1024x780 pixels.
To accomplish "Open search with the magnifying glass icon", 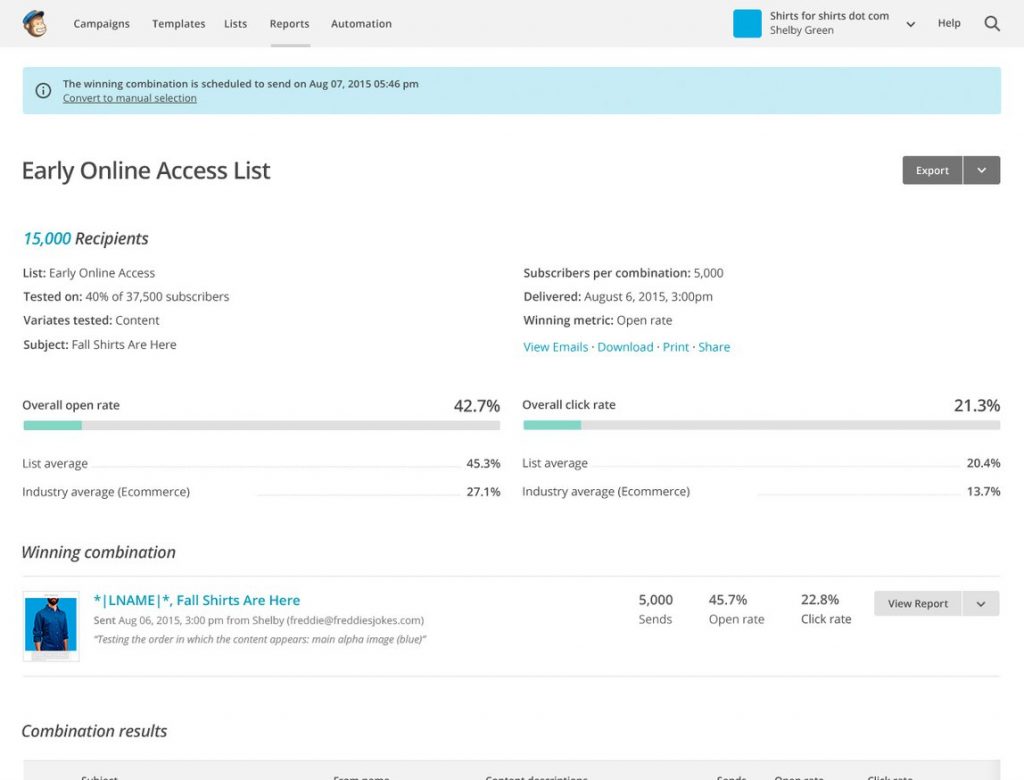I will click(x=992, y=24).
